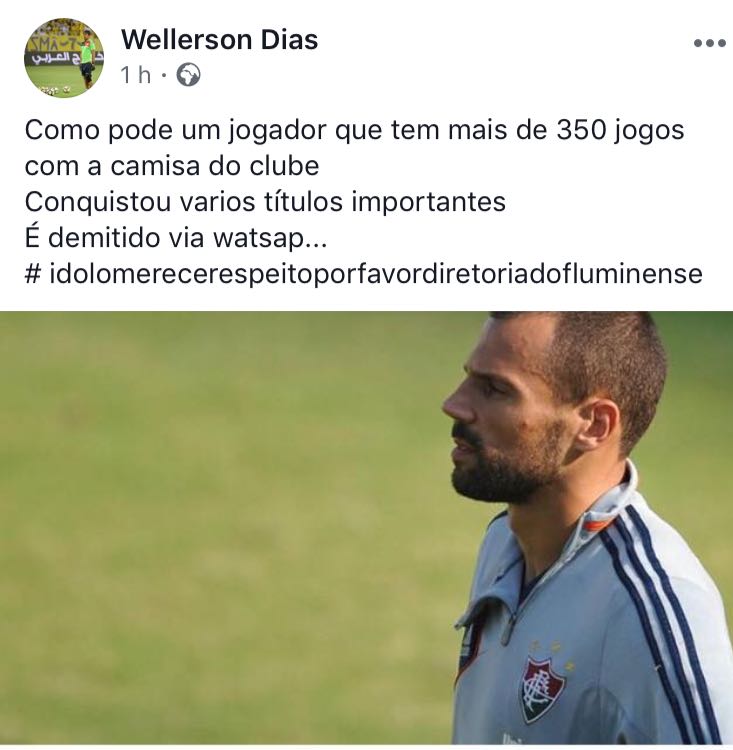Click the line "Conquistou varios títulos importantes"
The height and width of the screenshot is (750, 733).
[265, 202]
